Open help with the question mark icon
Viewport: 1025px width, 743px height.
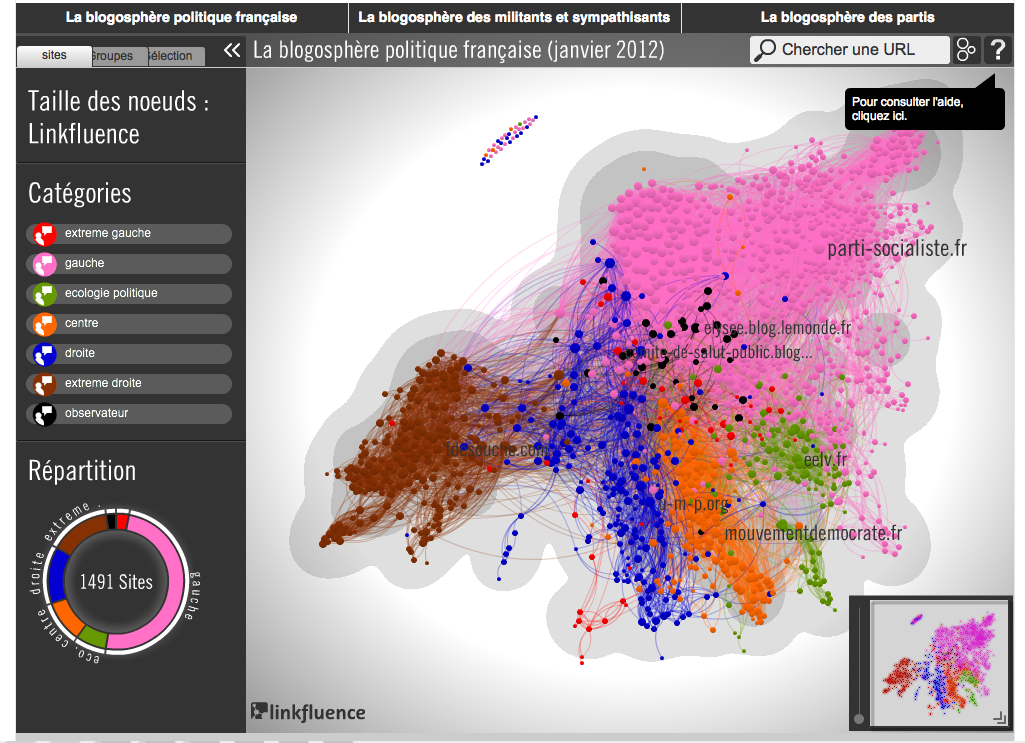click(996, 50)
